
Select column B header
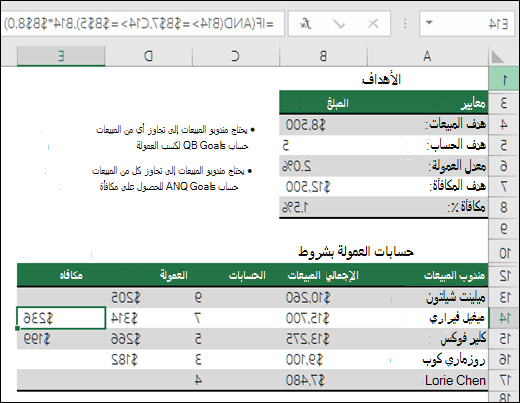point(323,56)
